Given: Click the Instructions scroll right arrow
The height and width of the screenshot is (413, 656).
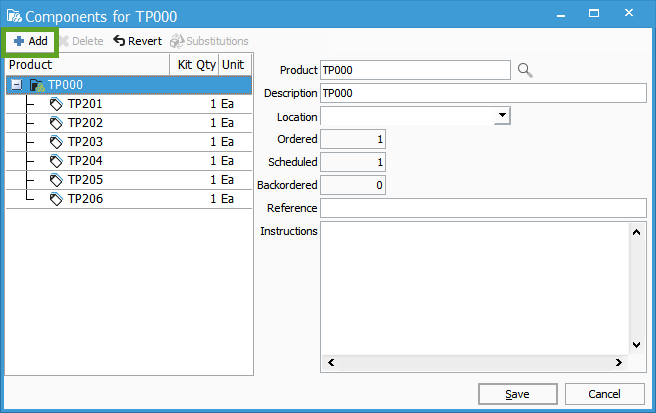Looking at the screenshot, I should point(619,362).
